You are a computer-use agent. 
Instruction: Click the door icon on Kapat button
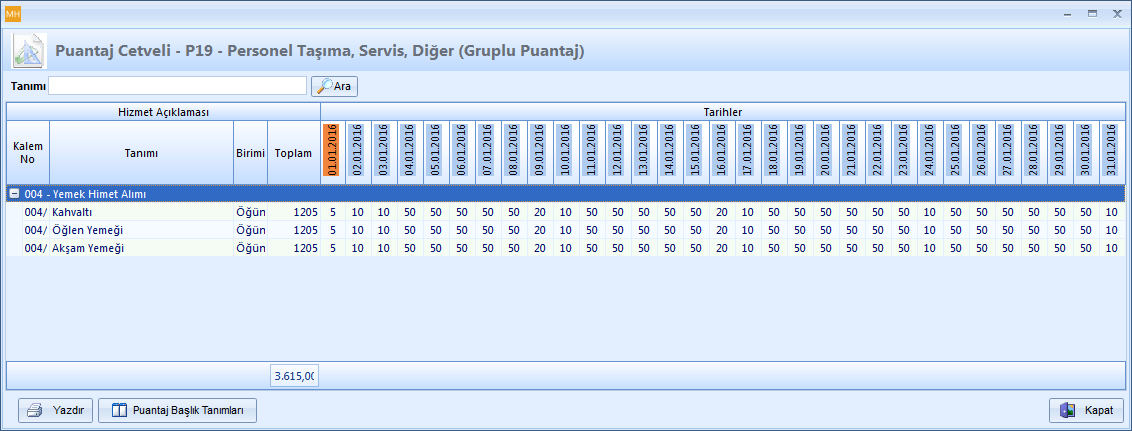pos(1067,410)
